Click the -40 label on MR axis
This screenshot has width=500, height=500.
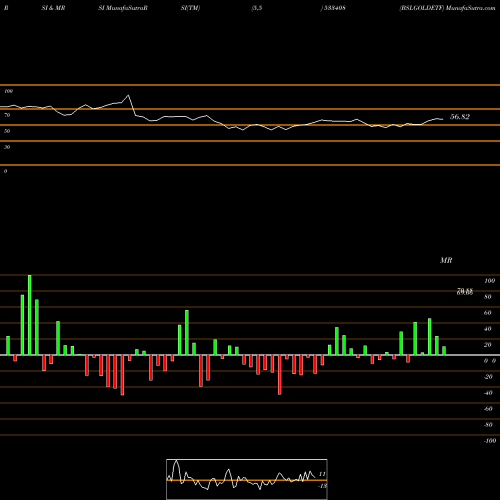point(488,393)
